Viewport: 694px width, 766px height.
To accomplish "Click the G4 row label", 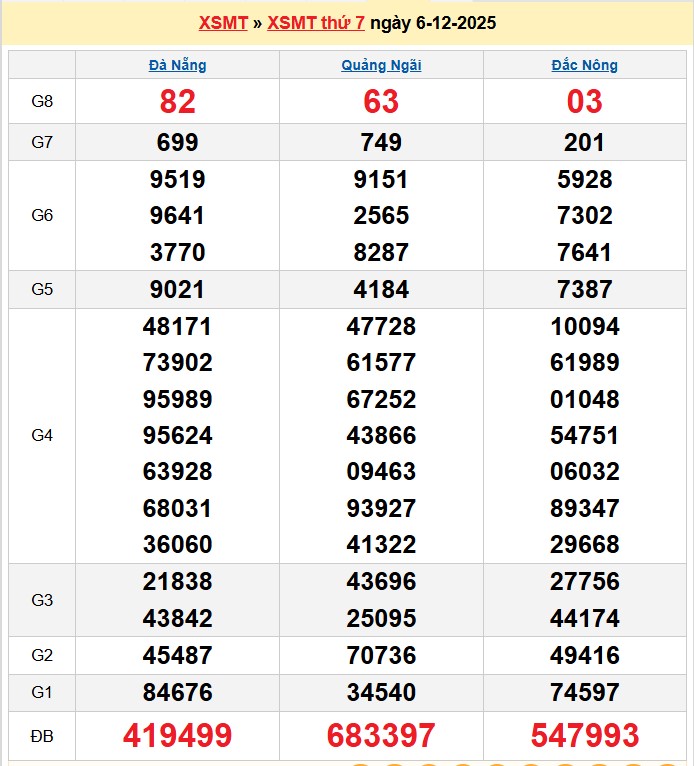I will pyautogui.click(x=42, y=435).
